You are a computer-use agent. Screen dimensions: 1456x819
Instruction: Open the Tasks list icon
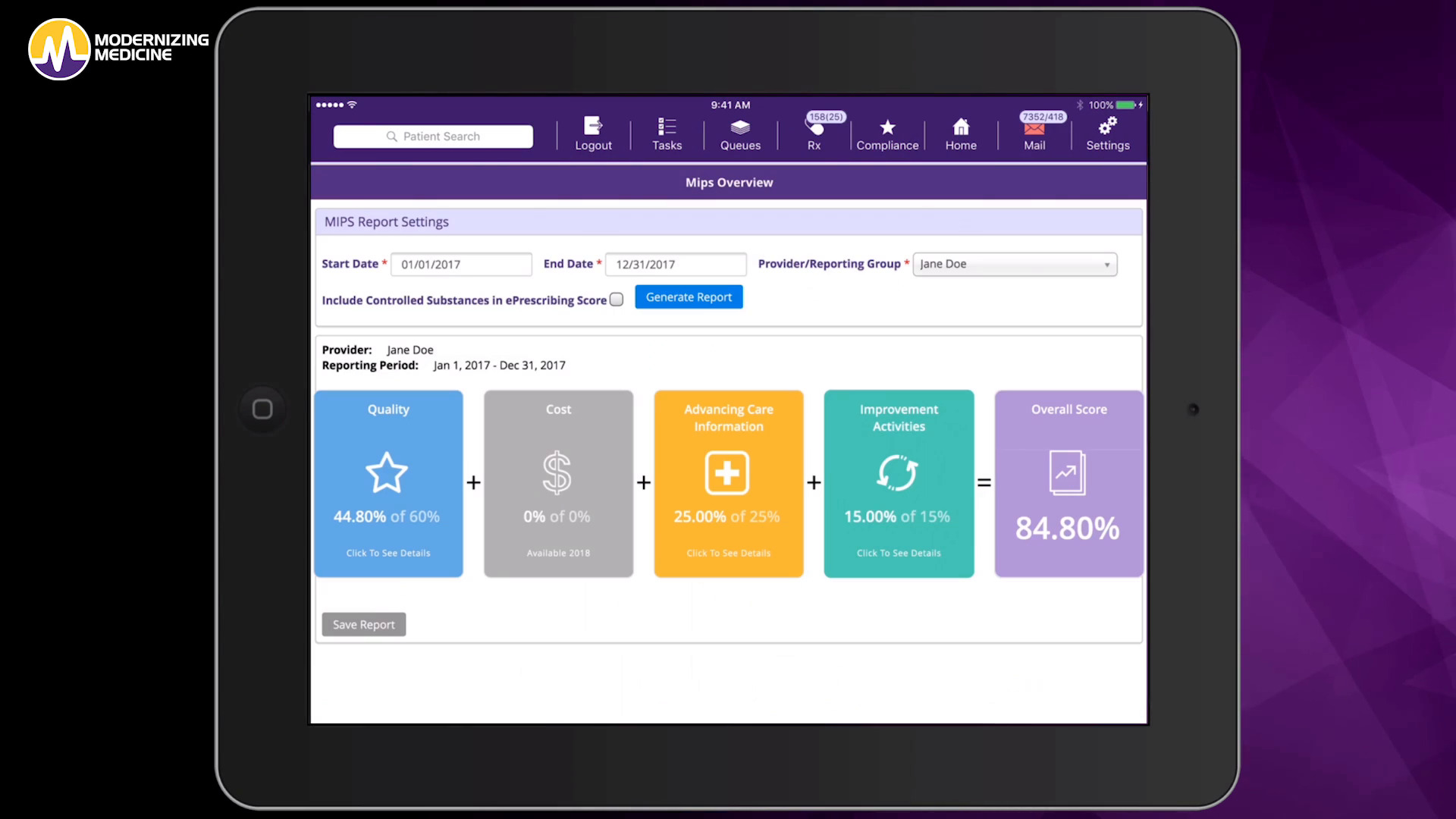pyautogui.click(x=667, y=127)
